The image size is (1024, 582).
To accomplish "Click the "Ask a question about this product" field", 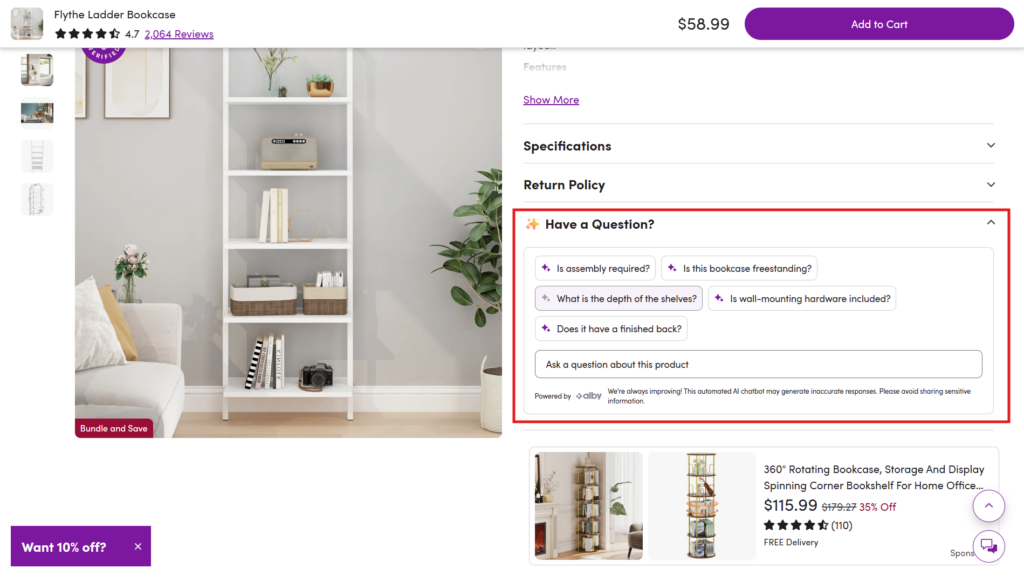I will click(x=758, y=364).
